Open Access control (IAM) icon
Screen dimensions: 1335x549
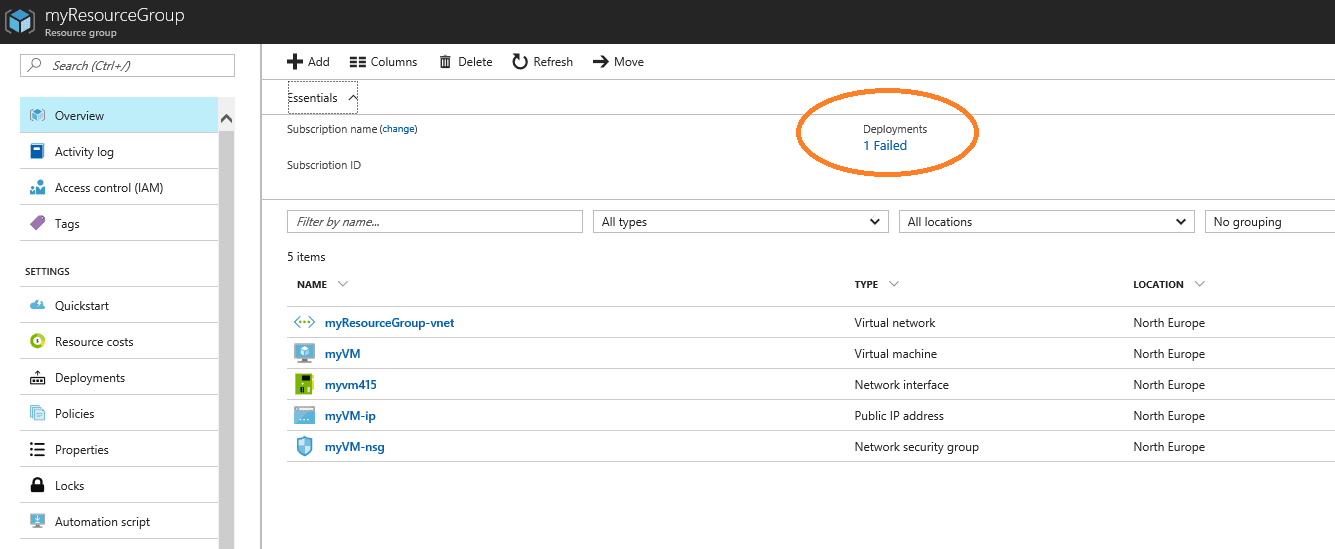tap(38, 188)
